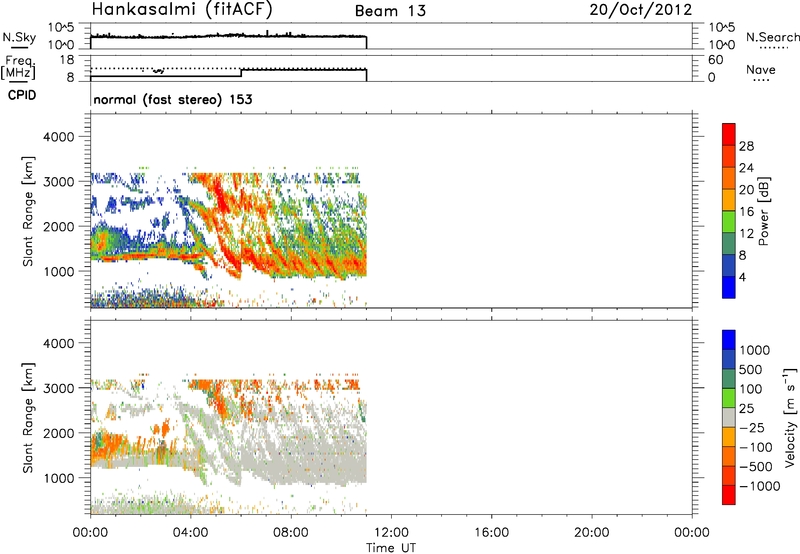The width and height of the screenshot is (800, 554).
Task: Click the 4000 tick in power panel
Action: 58,137
